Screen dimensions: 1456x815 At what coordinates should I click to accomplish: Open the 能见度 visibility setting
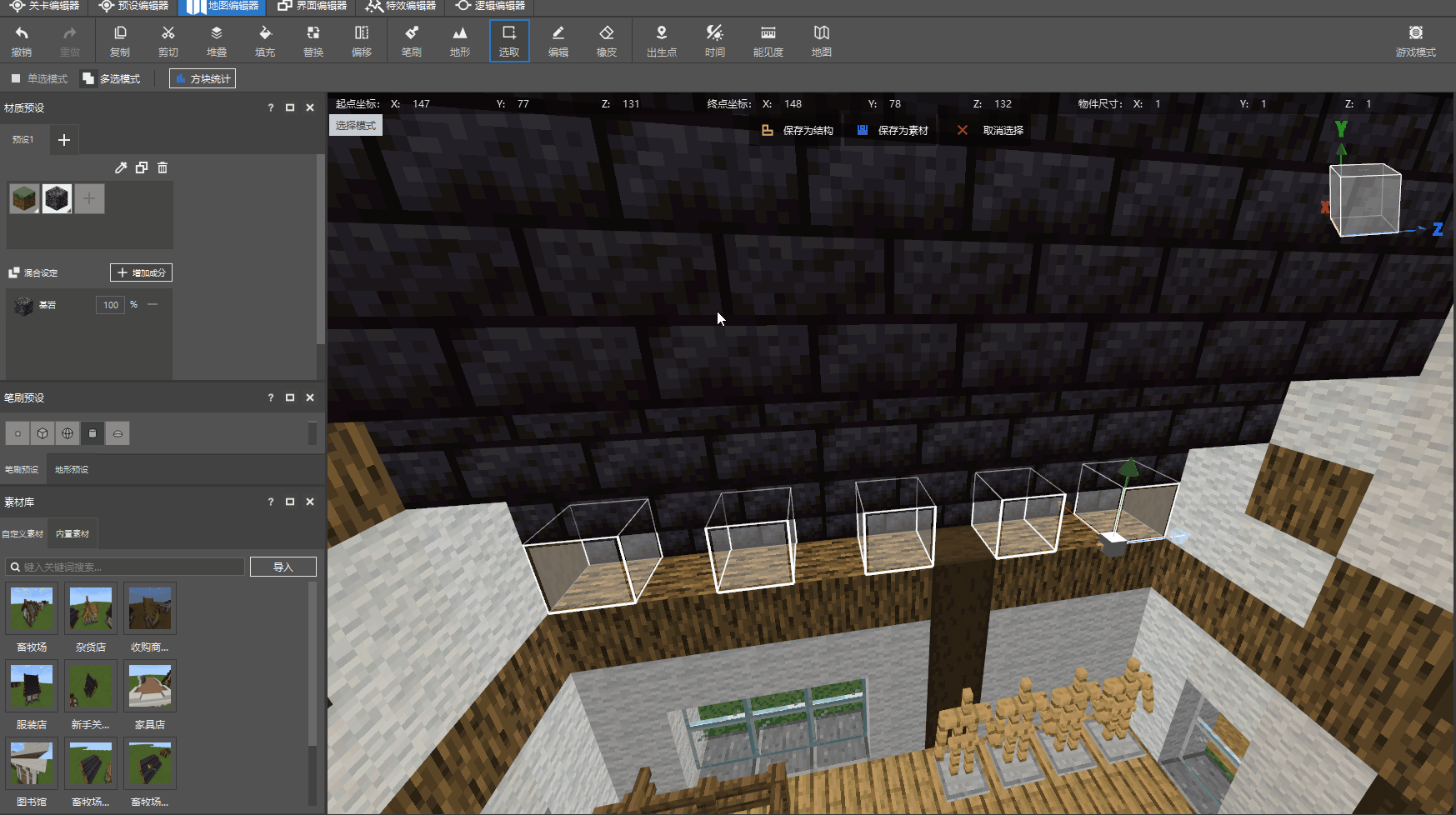[x=768, y=40]
